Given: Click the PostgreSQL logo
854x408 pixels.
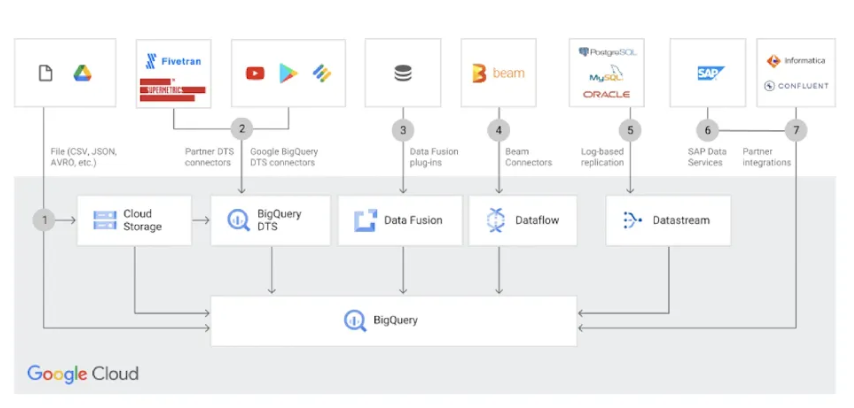Looking at the screenshot, I should click(605, 50).
